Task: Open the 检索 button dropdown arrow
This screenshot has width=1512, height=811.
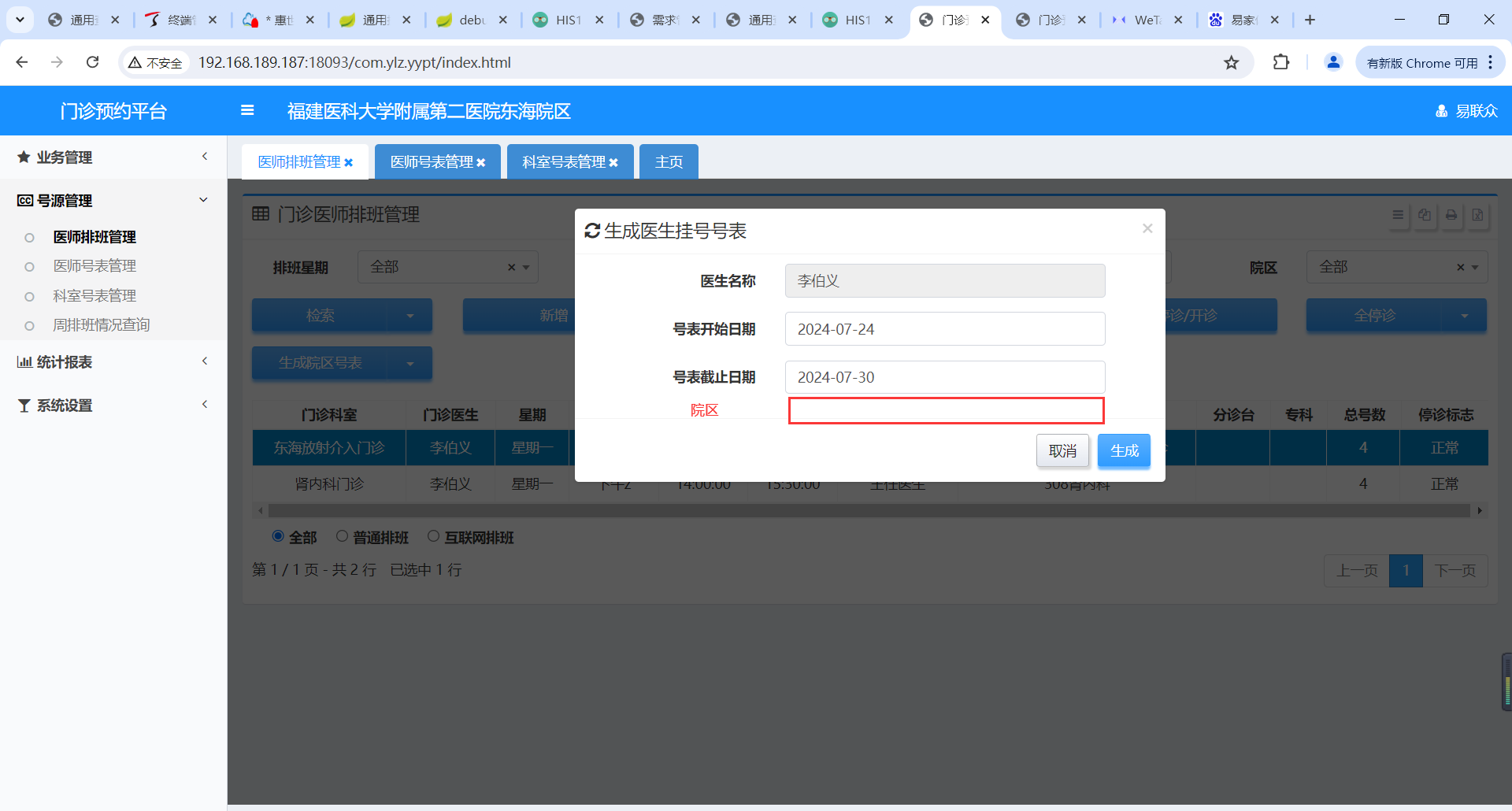Action: pos(409,316)
